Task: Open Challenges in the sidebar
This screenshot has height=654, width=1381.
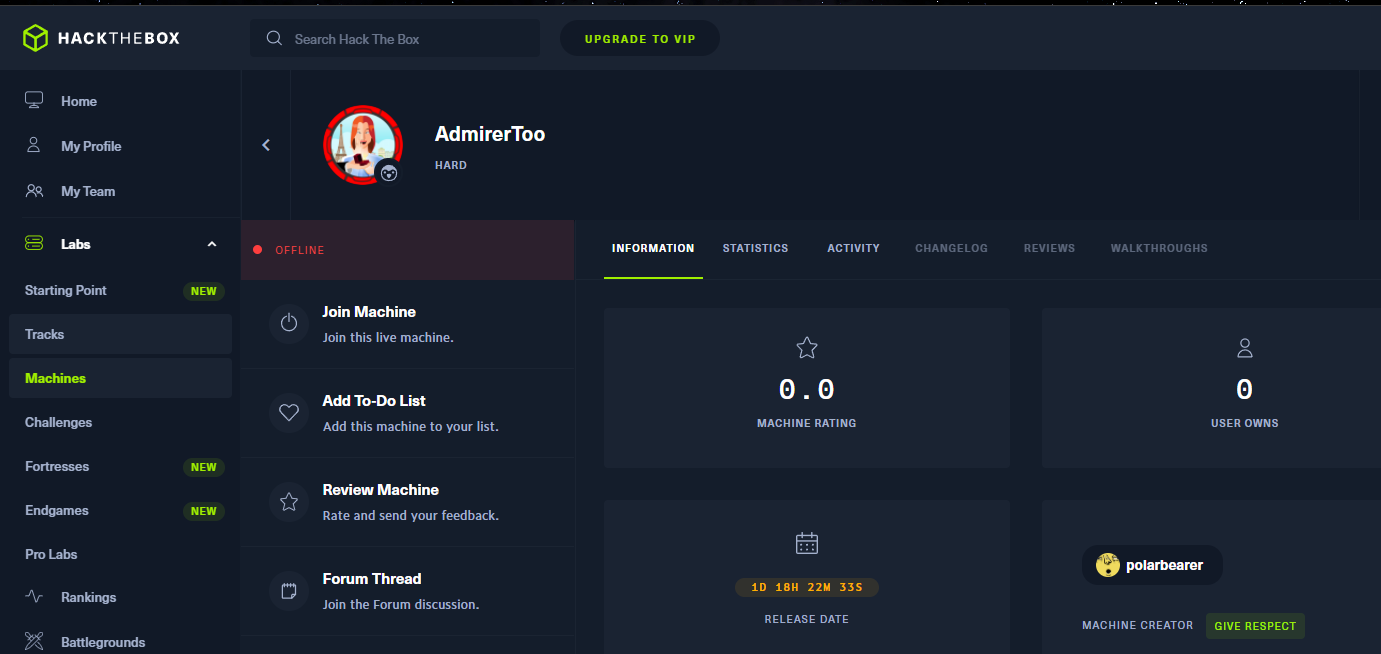Action: 59,422
